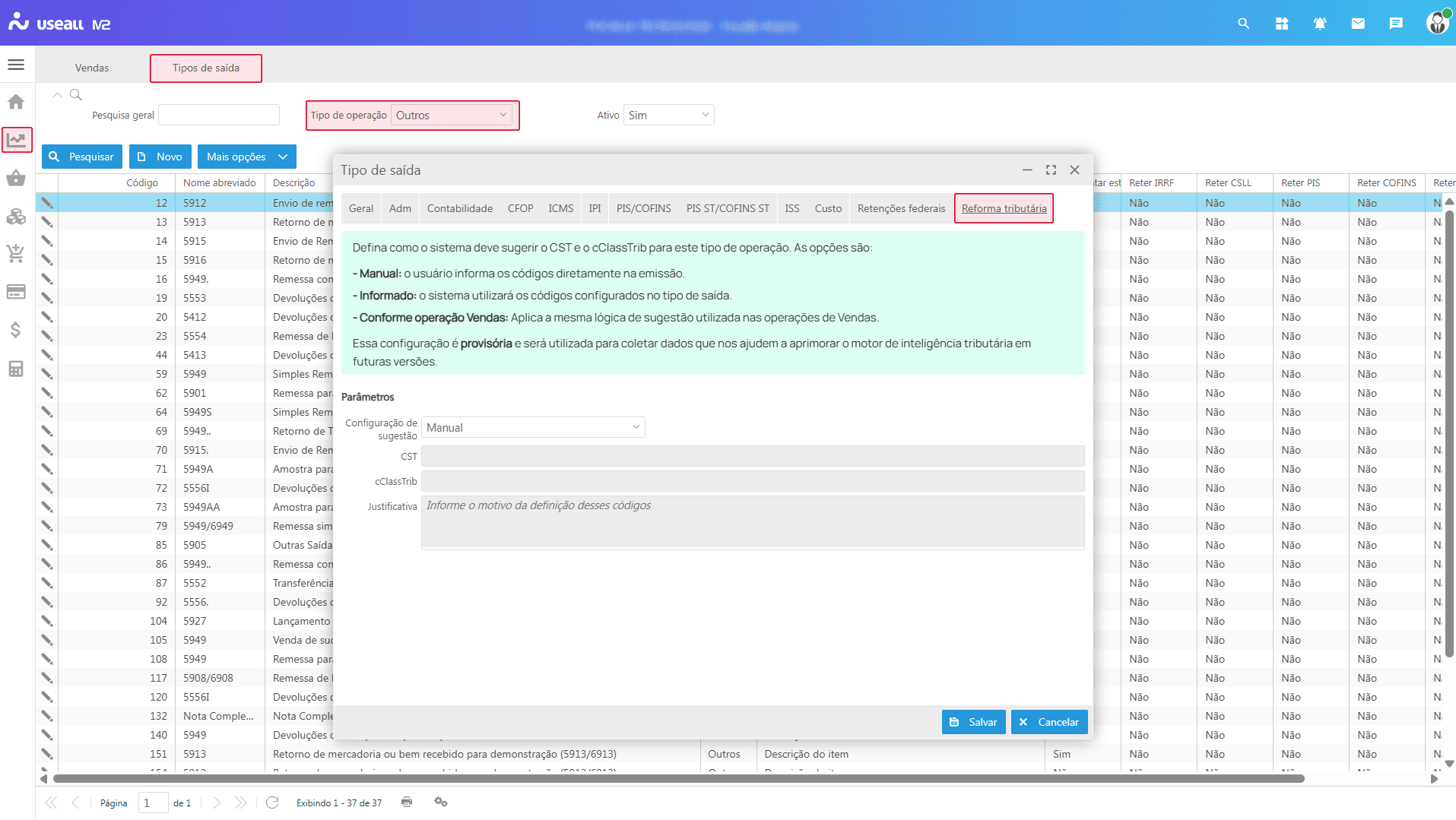
Task: Switch to the Retenções federais tab
Action: [x=901, y=208]
